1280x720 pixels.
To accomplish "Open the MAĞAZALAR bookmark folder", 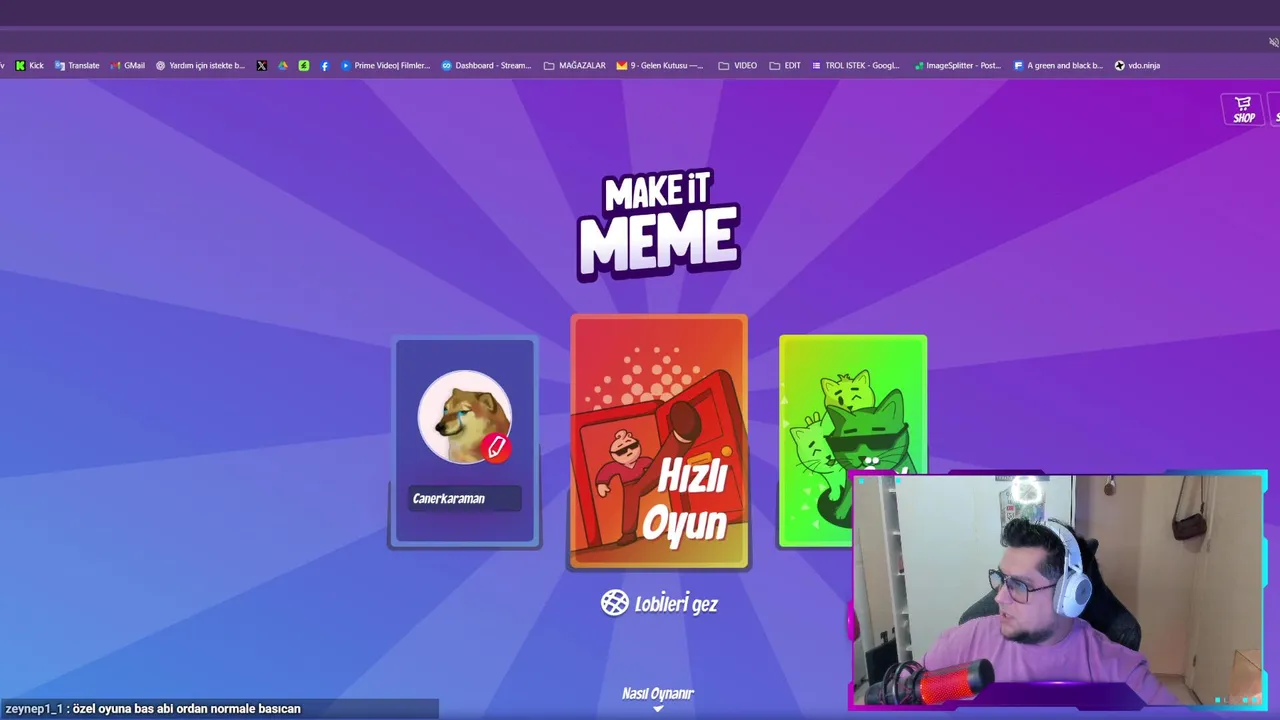I will [574, 65].
